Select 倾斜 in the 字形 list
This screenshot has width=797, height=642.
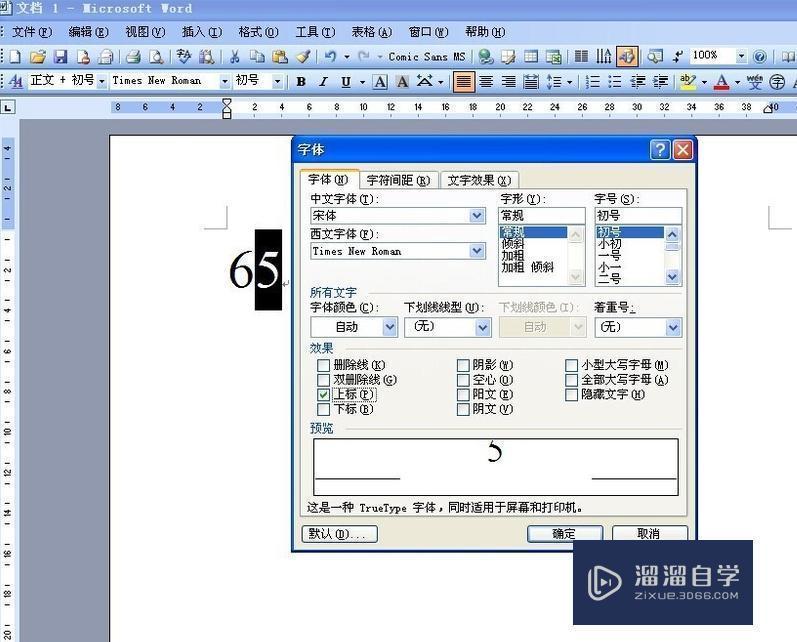coord(512,244)
